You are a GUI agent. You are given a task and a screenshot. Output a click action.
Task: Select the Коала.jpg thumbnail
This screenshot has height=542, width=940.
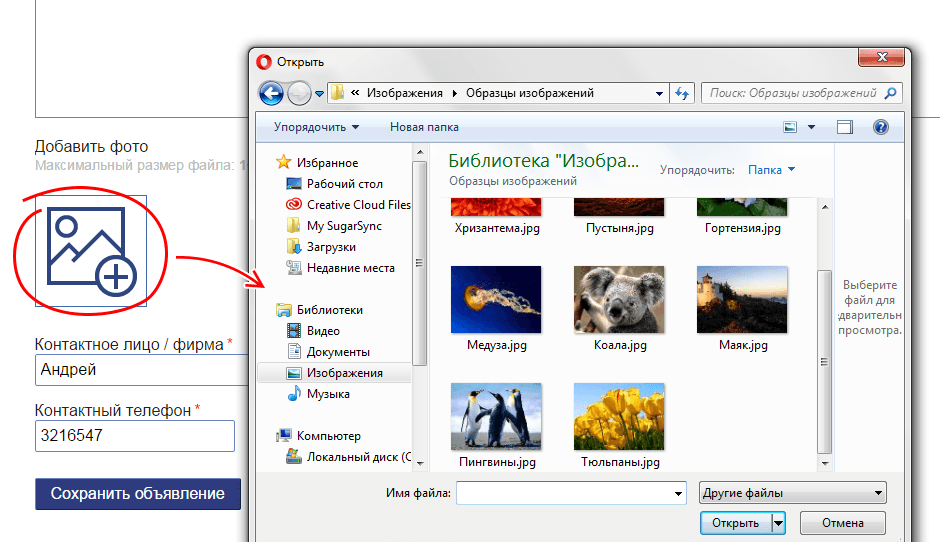tap(619, 299)
